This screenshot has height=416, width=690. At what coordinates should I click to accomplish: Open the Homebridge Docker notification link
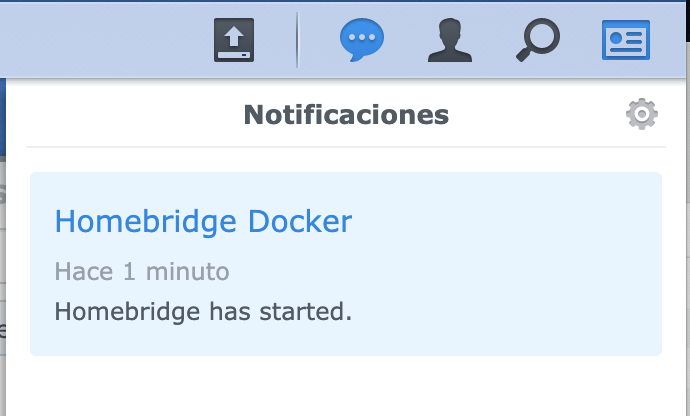[x=203, y=221]
